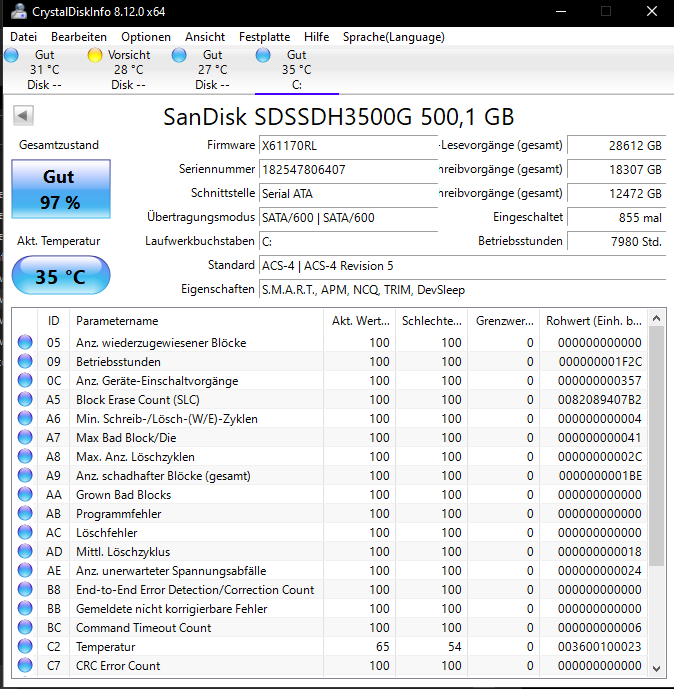The width and height of the screenshot is (674, 689).
Task: Click the Übertragungsmodus SATA/600 field
Action: pos(348,218)
